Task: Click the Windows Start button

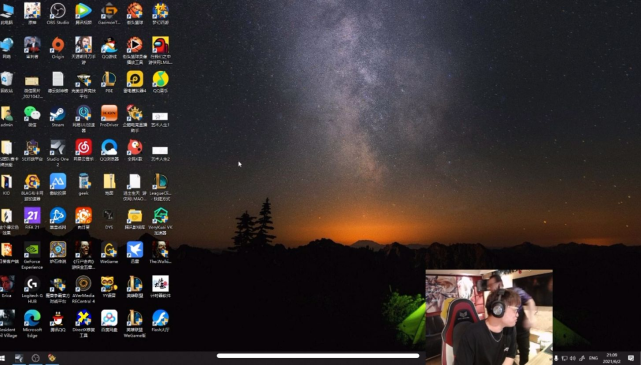Action: click(x=3, y=358)
